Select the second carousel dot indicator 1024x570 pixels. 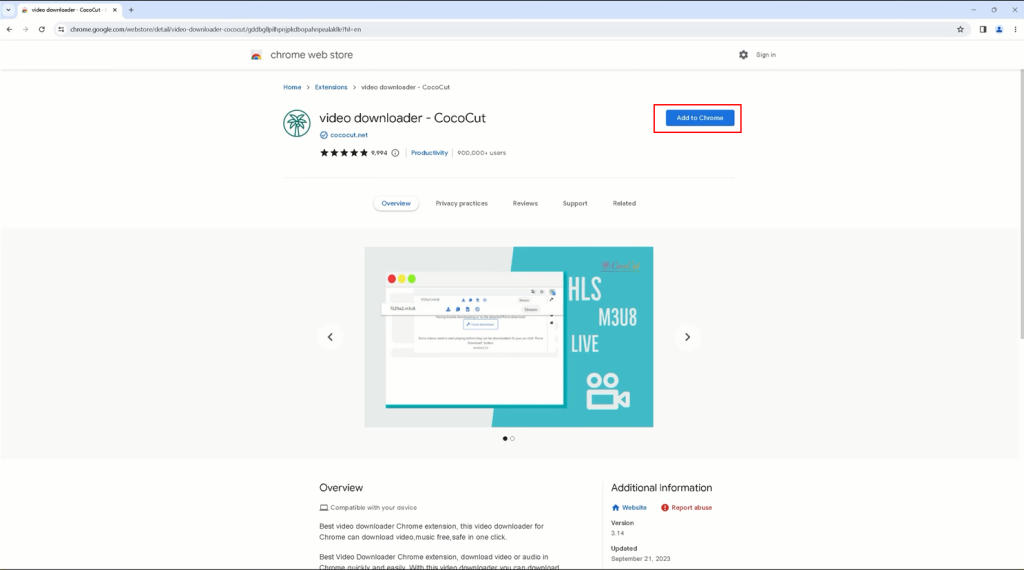(513, 439)
